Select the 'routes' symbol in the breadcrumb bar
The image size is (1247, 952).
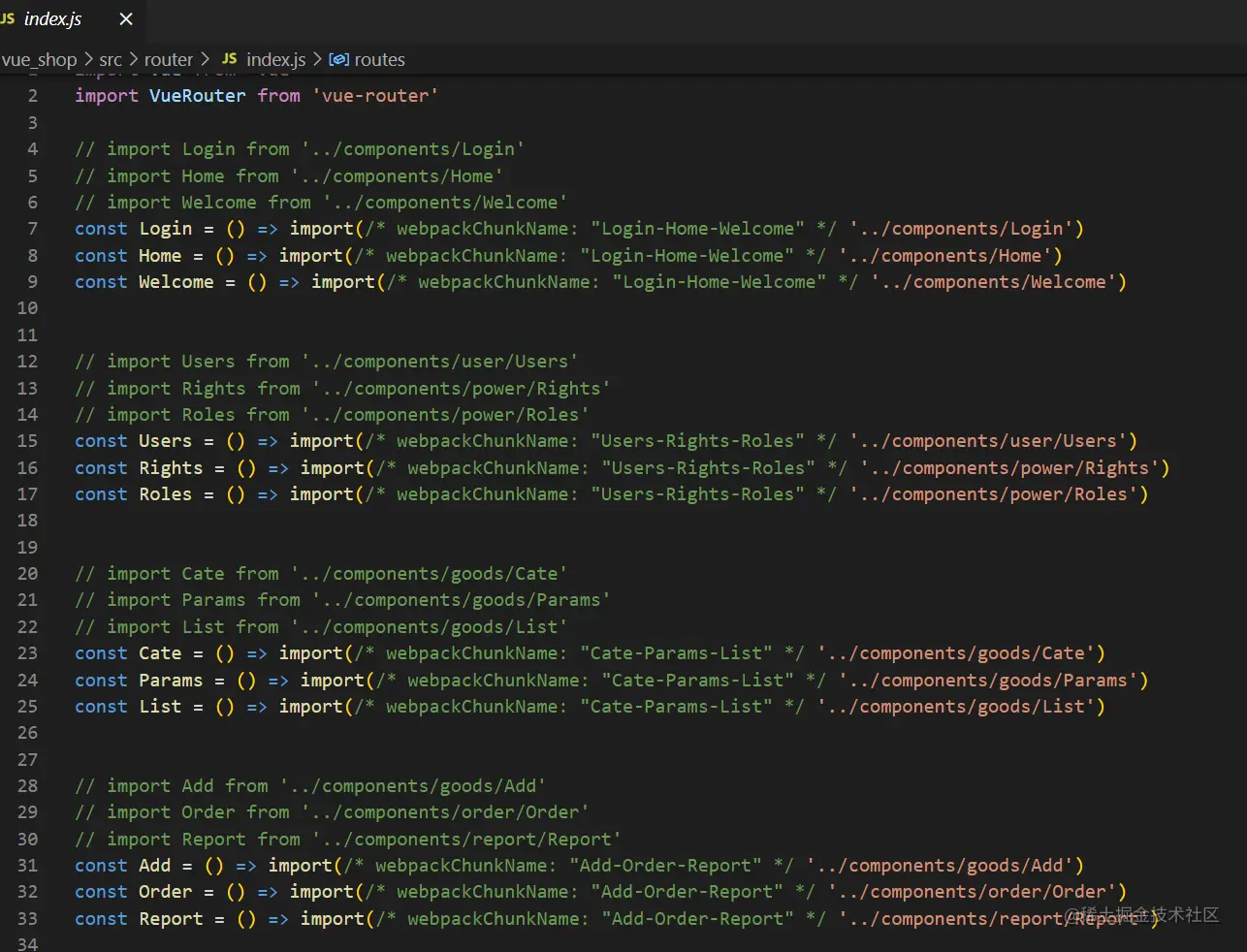(379, 59)
